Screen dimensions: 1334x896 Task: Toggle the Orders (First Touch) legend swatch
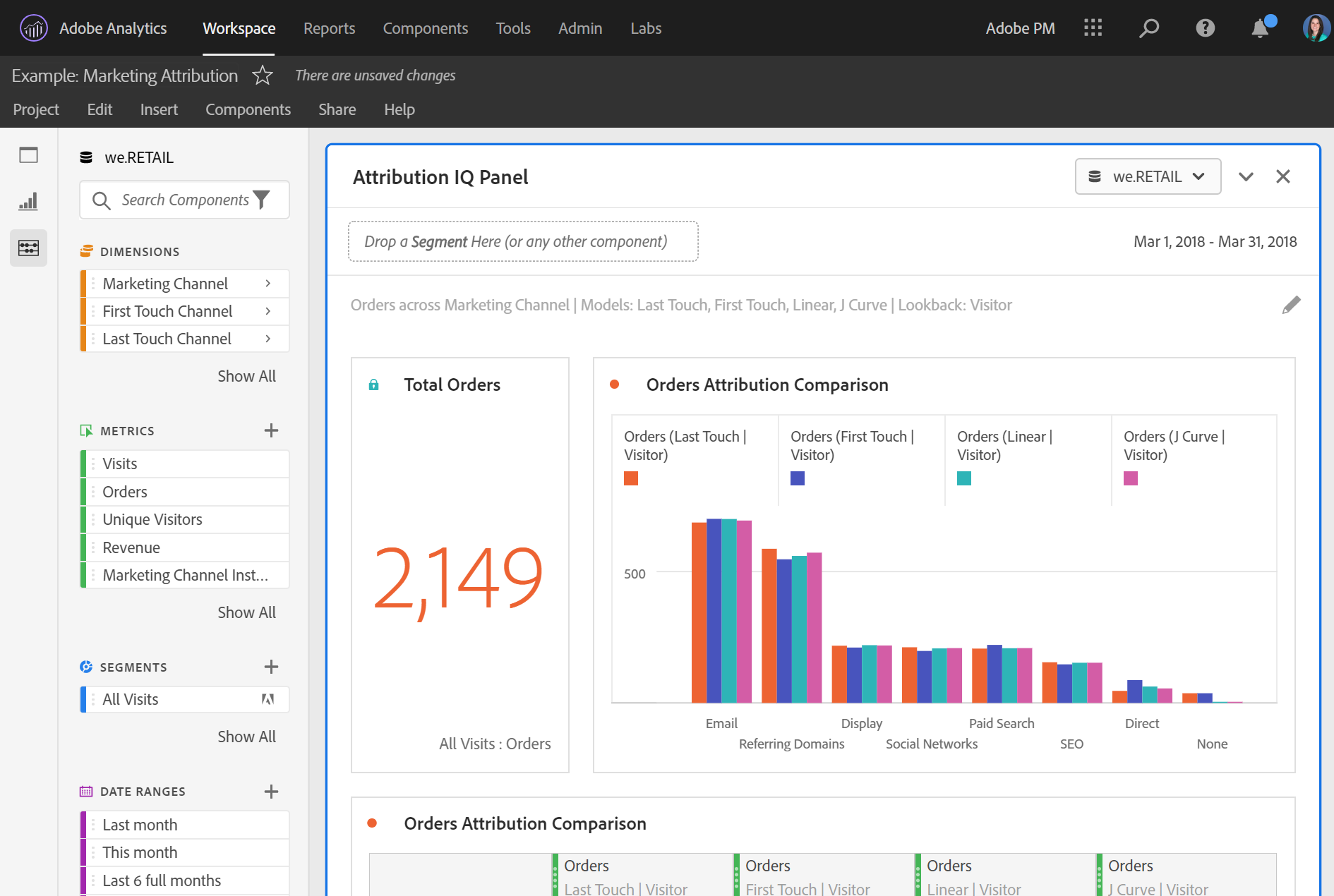point(797,478)
